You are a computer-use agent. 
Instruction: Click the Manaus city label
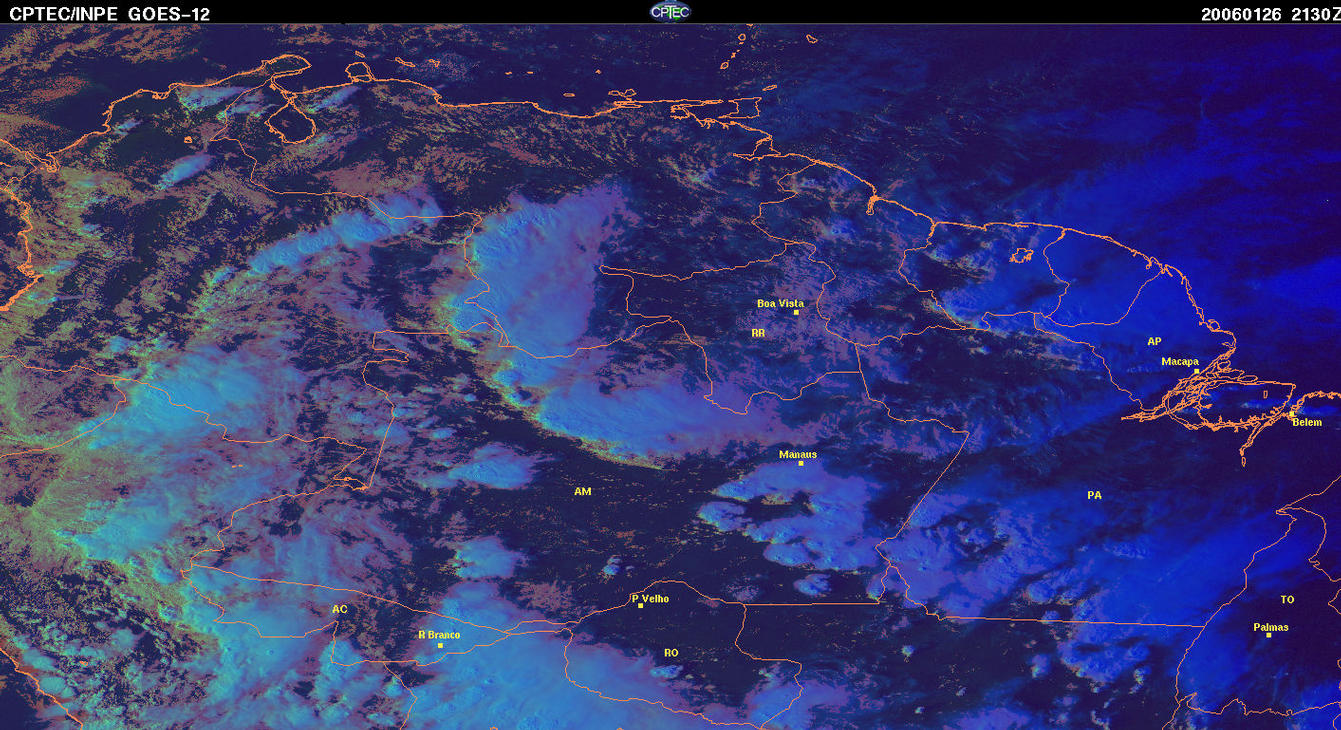[x=798, y=454]
